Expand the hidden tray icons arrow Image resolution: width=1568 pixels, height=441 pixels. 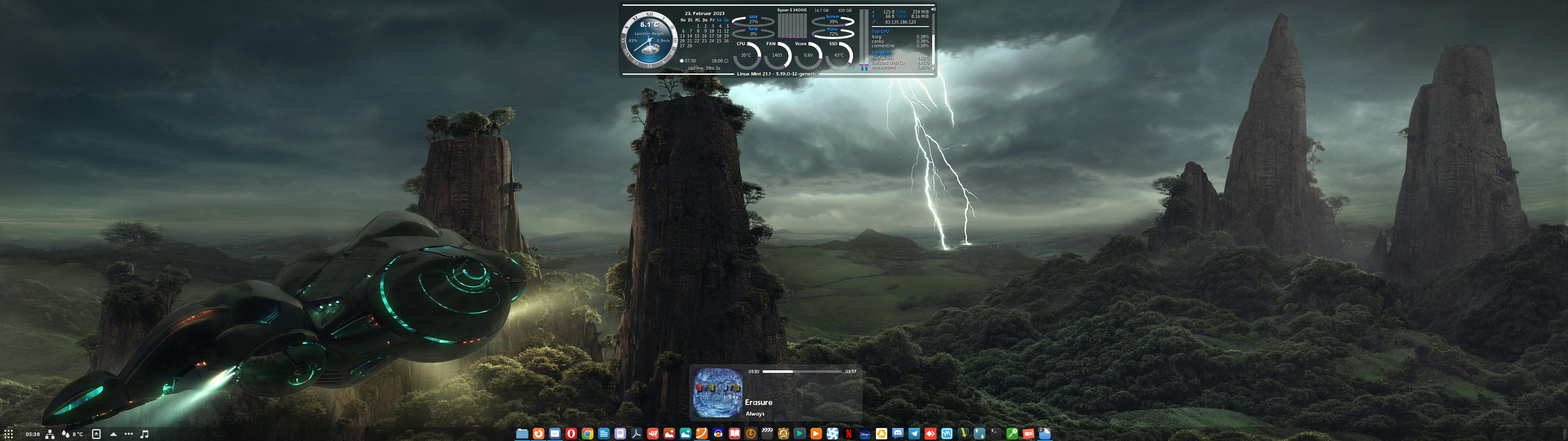point(113,434)
